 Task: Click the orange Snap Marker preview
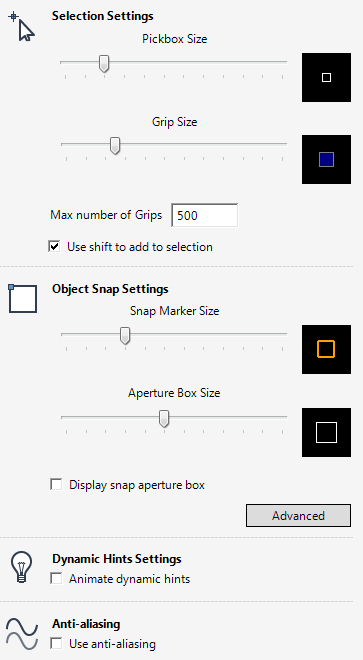326,349
